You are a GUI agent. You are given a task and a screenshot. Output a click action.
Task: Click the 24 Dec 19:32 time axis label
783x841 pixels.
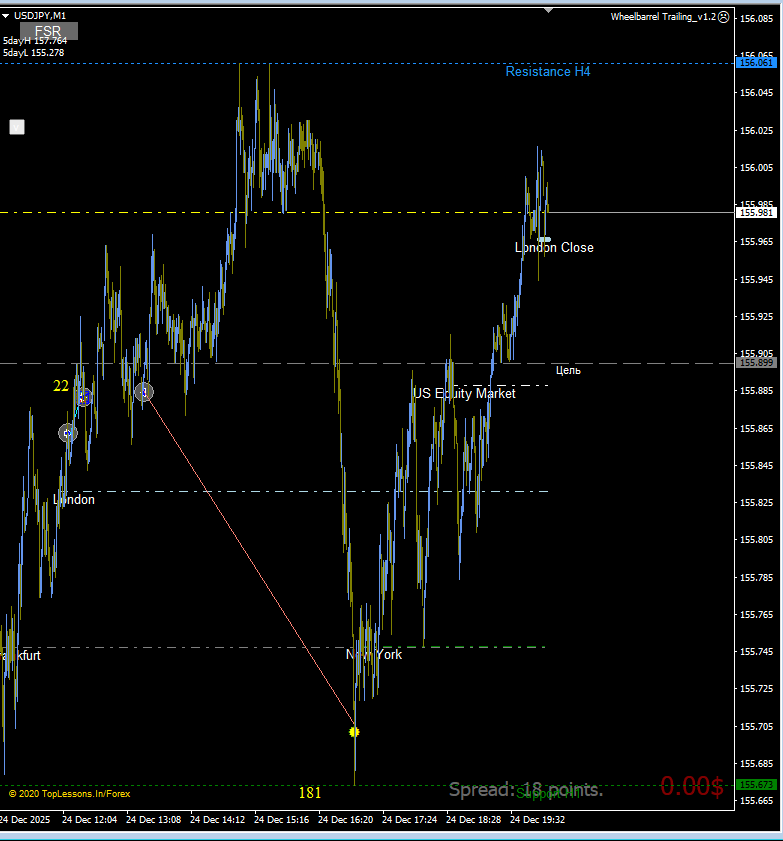point(537,820)
